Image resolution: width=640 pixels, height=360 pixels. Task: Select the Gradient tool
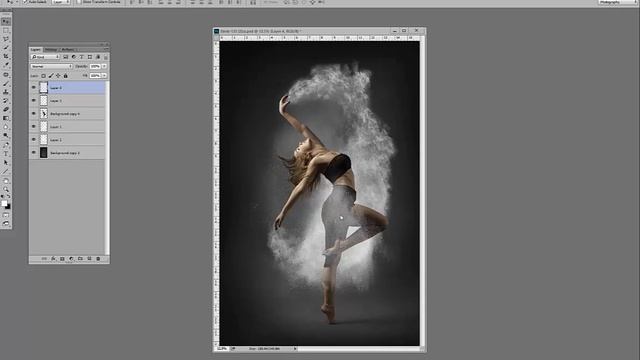(x=6, y=118)
